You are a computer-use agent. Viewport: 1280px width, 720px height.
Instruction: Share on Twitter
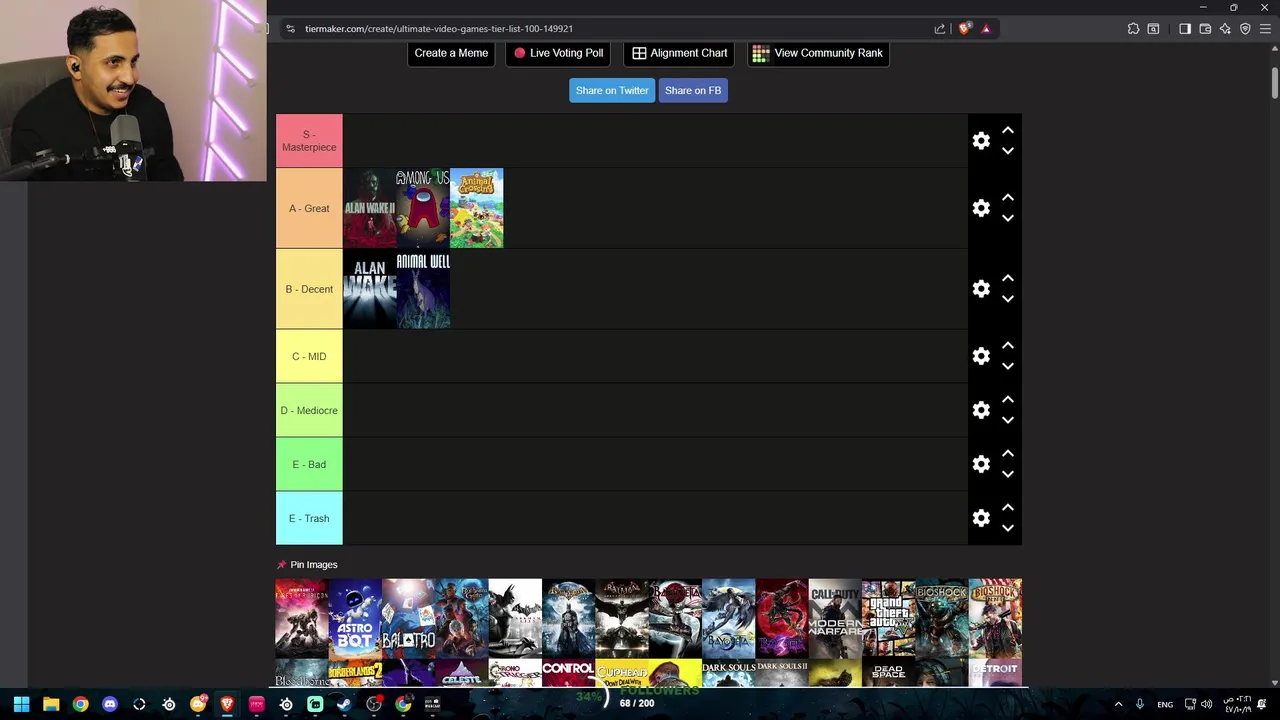click(x=612, y=90)
